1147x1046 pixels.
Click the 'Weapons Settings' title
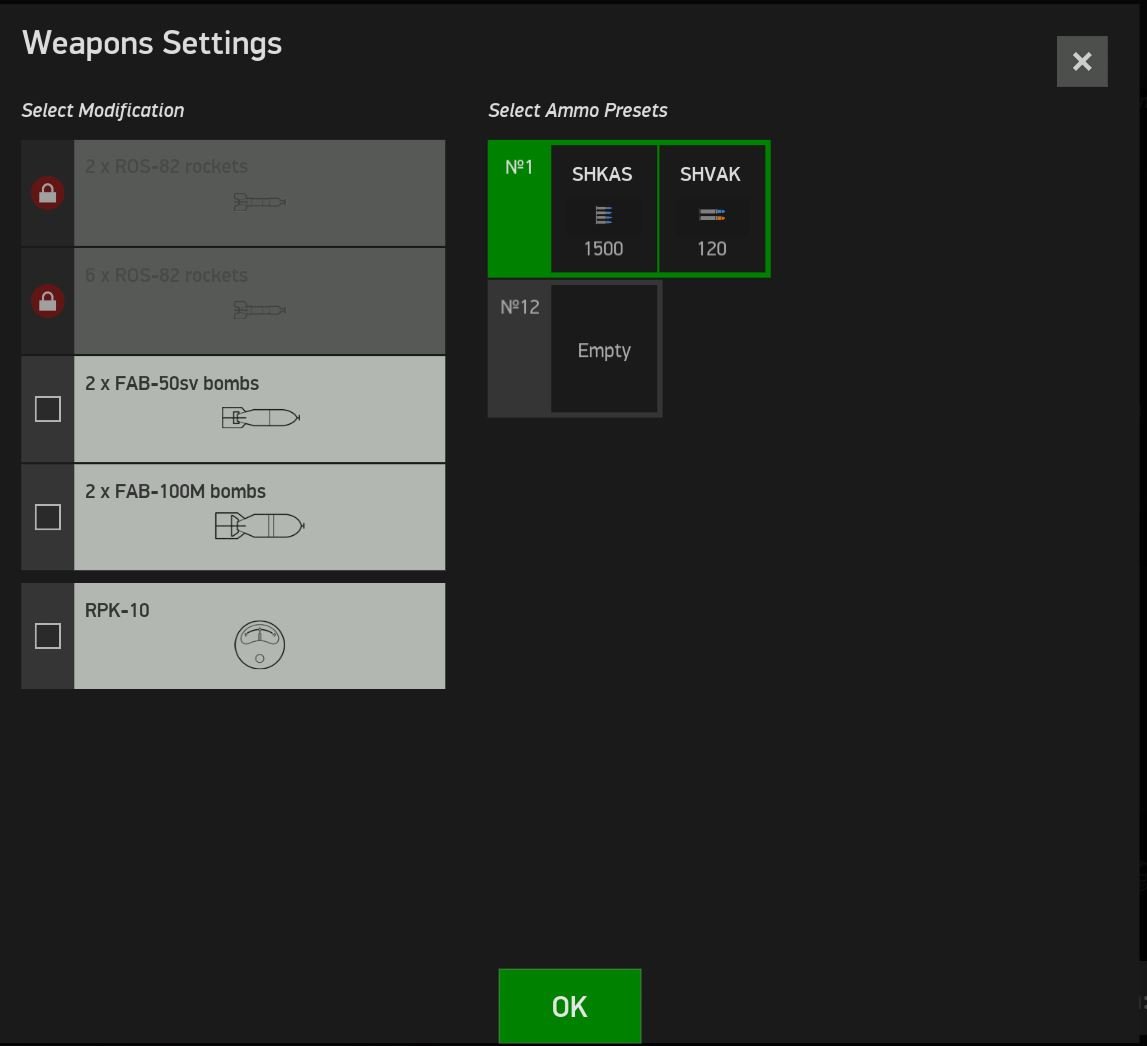[x=152, y=43]
